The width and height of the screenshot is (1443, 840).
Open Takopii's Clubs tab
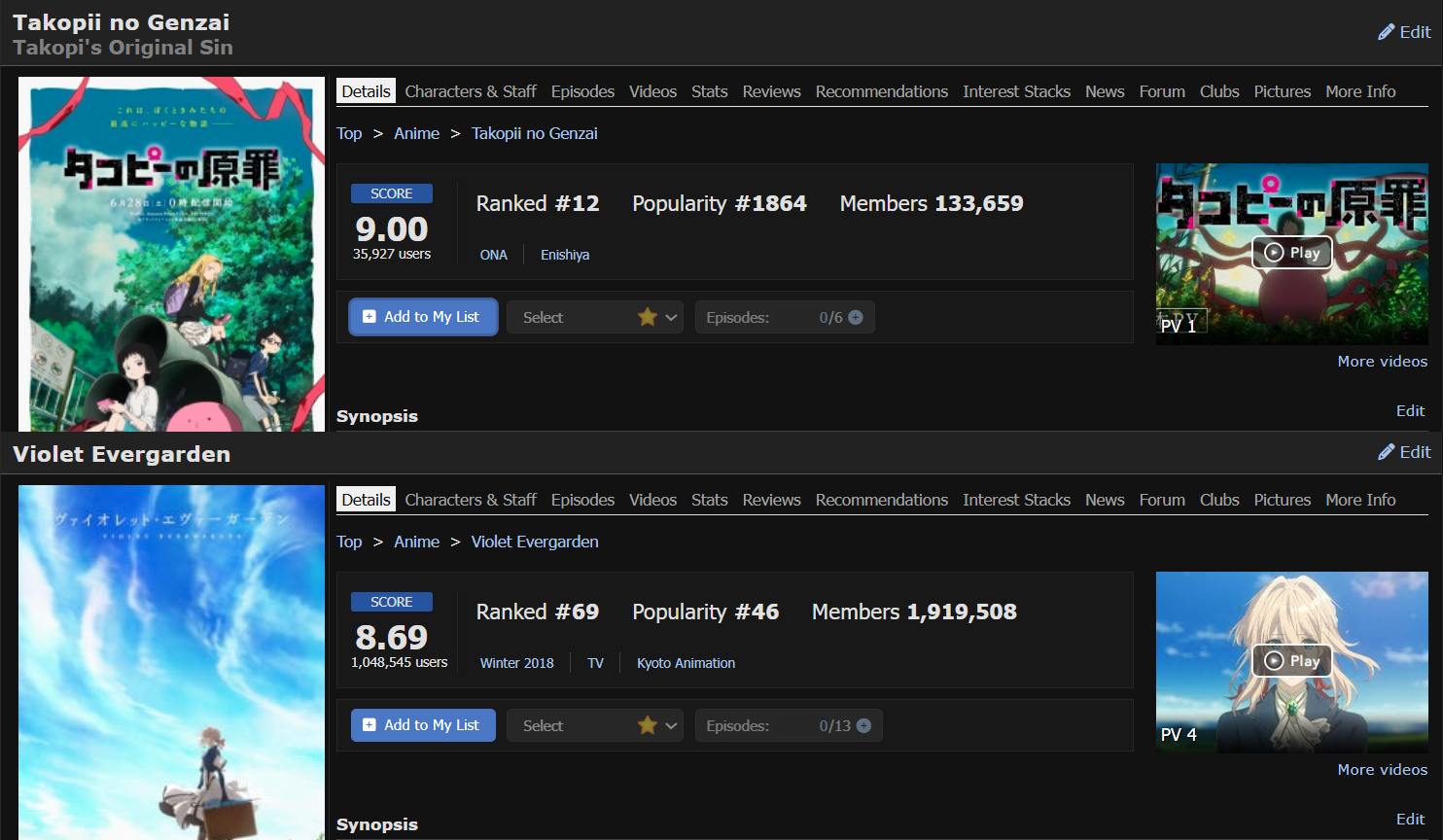click(1219, 91)
